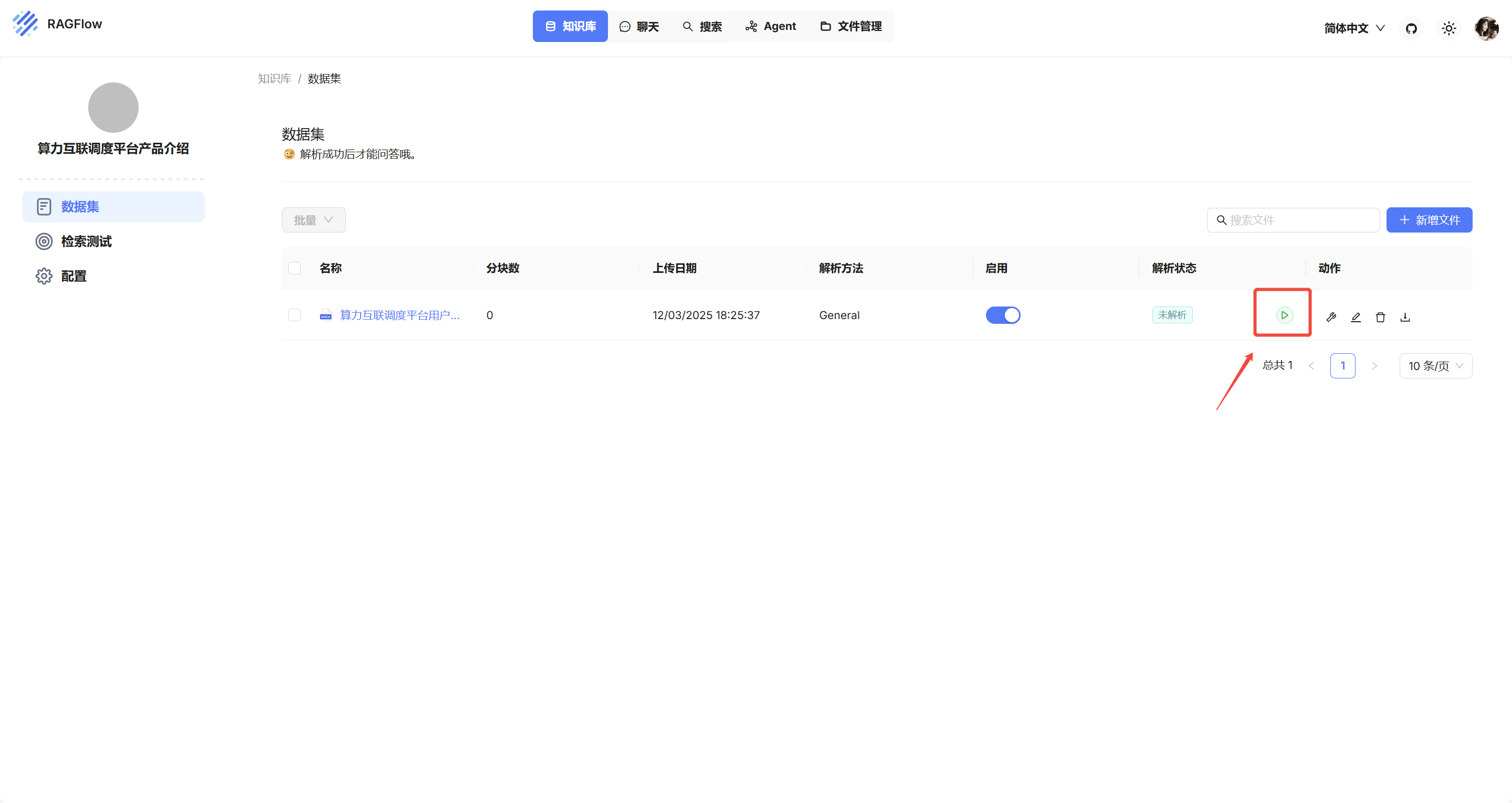The width and height of the screenshot is (1512, 803).
Task: Open the 搜索 tab
Action: pyautogui.click(x=702, y=26)
